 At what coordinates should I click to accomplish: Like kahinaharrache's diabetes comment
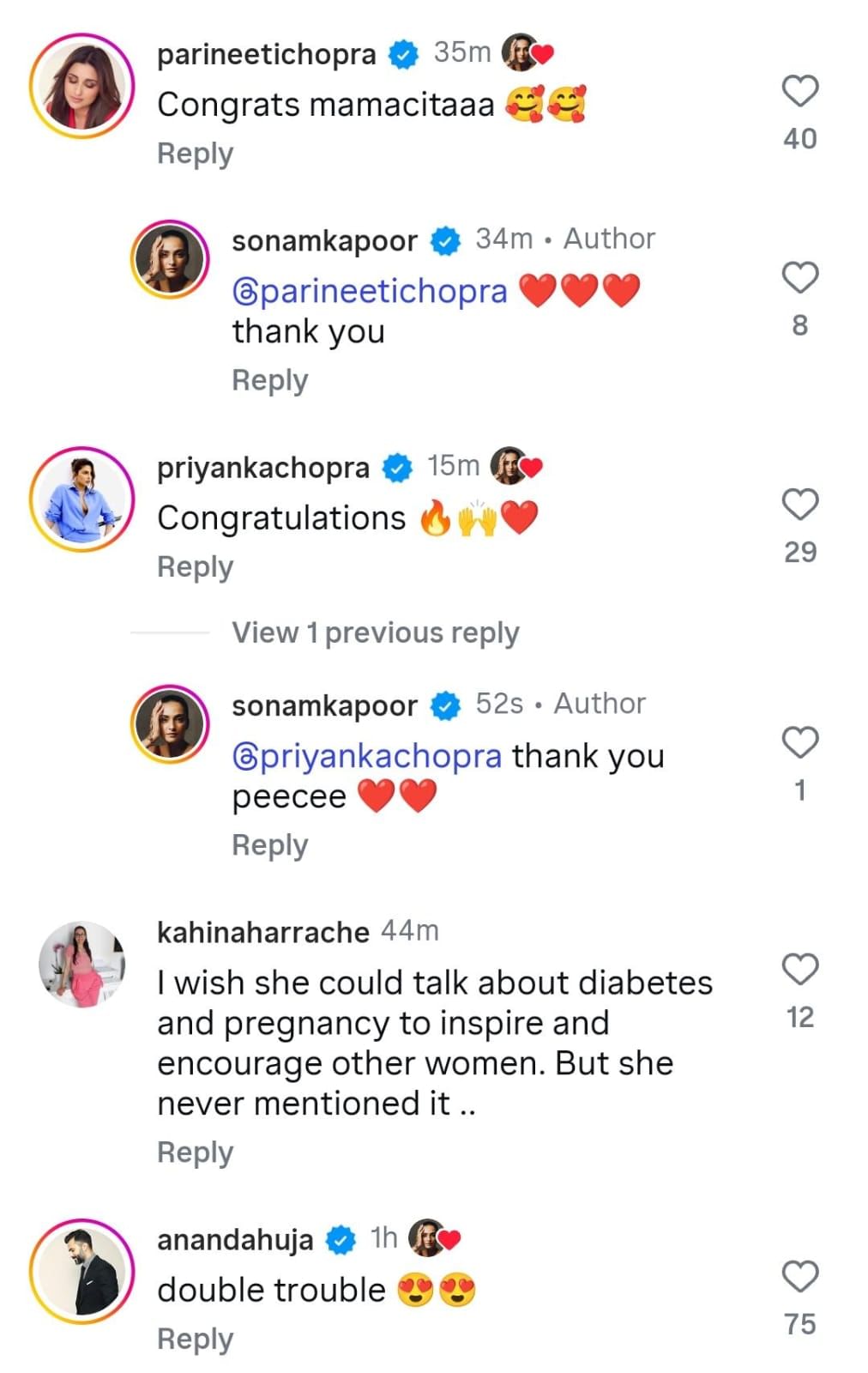click(800, 970)
